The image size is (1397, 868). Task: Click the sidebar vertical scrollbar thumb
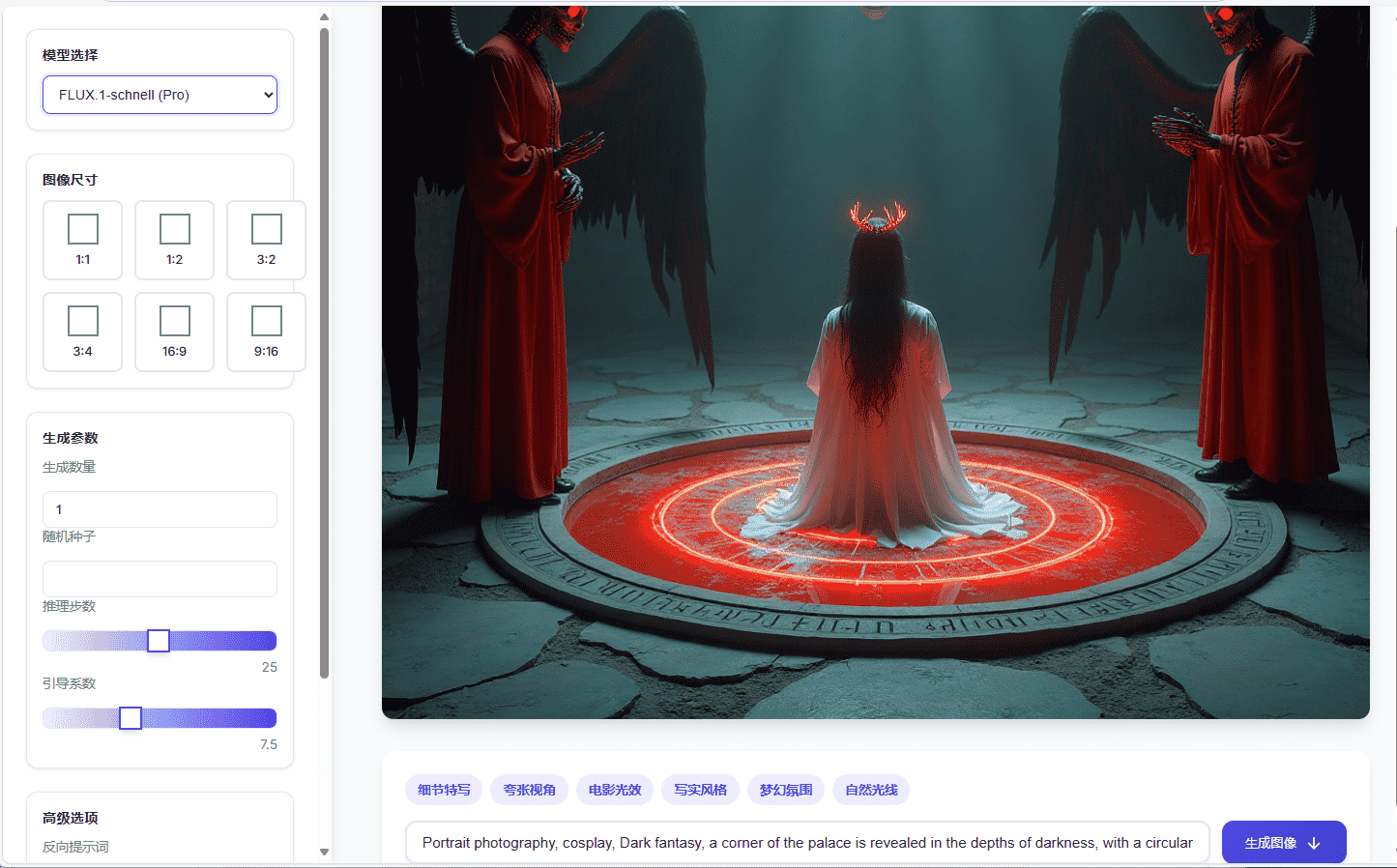point(324,353)
